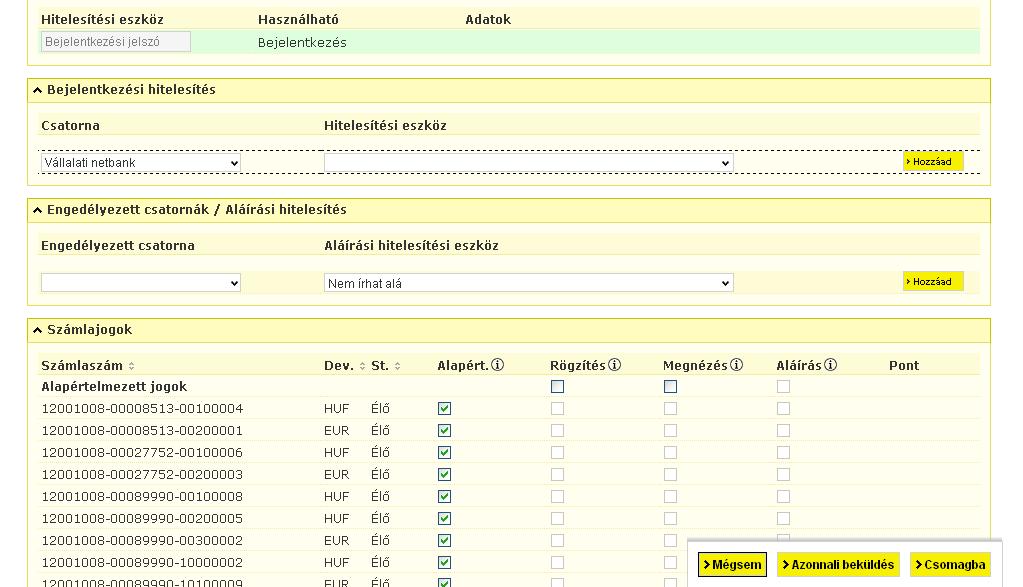Toggle Megnézés for account 12001008-00089990-00100008
The image size is (1023, 587).
[670, 496]
